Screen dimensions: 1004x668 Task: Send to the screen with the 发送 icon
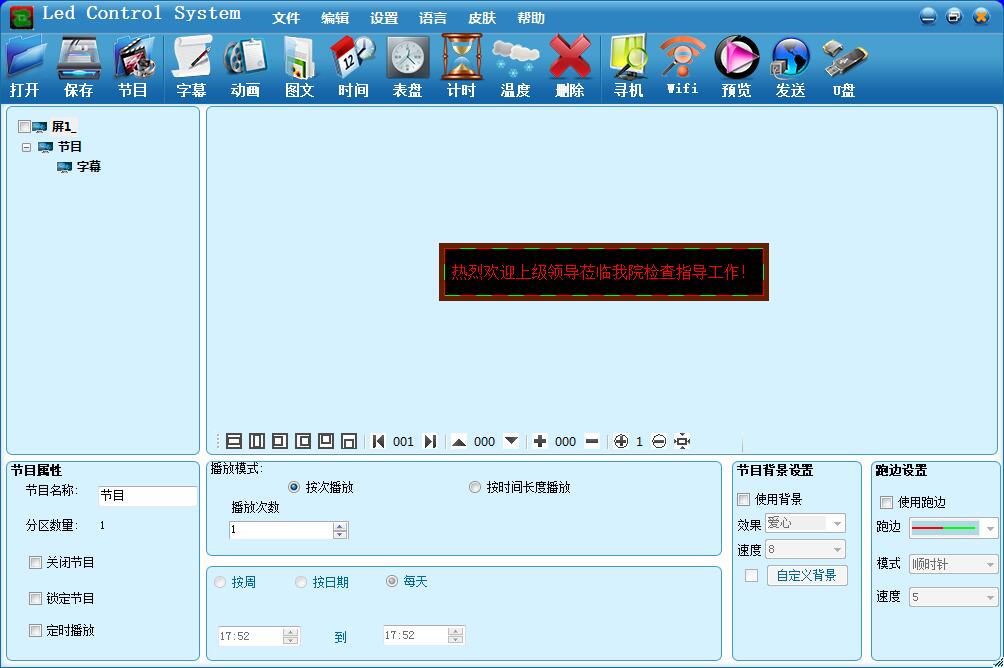(790, 66)
